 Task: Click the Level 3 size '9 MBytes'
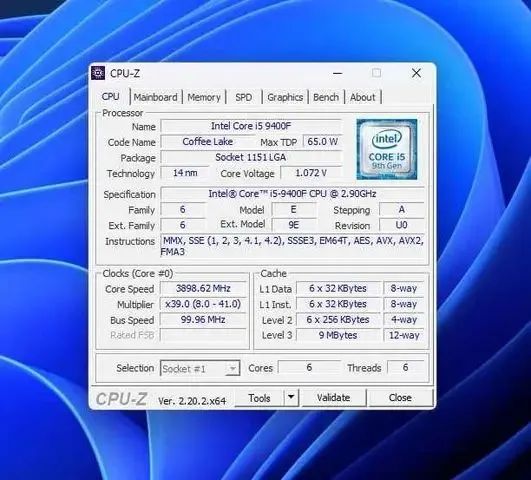[x=338, y=335]
